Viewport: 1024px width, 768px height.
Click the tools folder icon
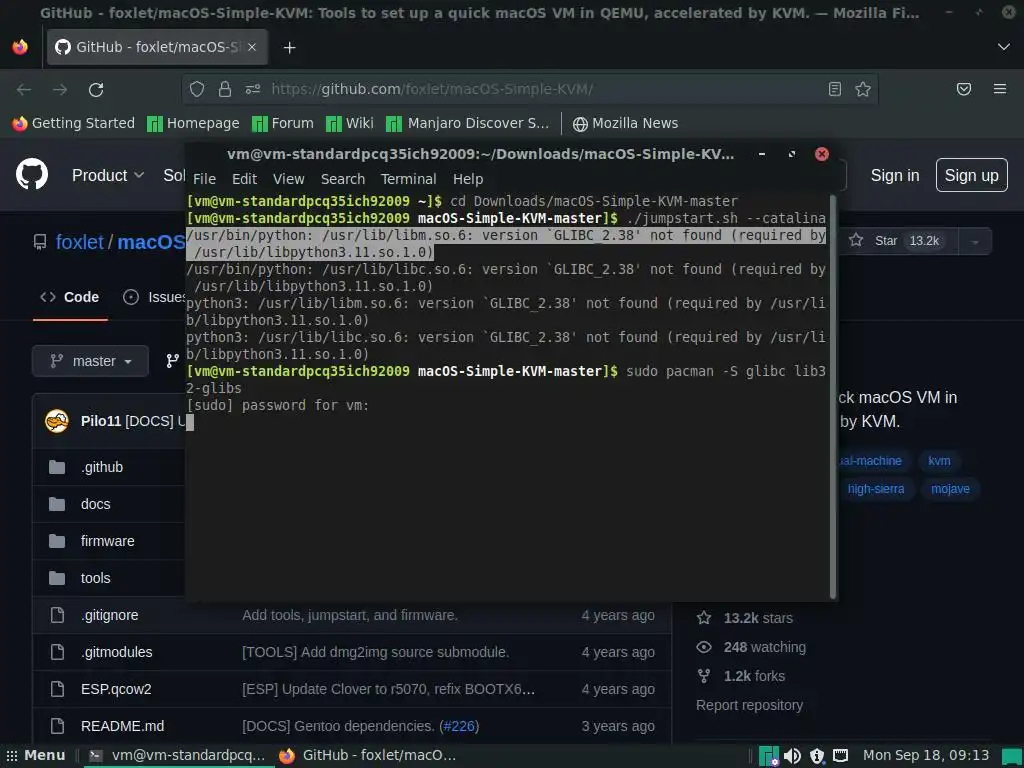click(x=57, y=578)
